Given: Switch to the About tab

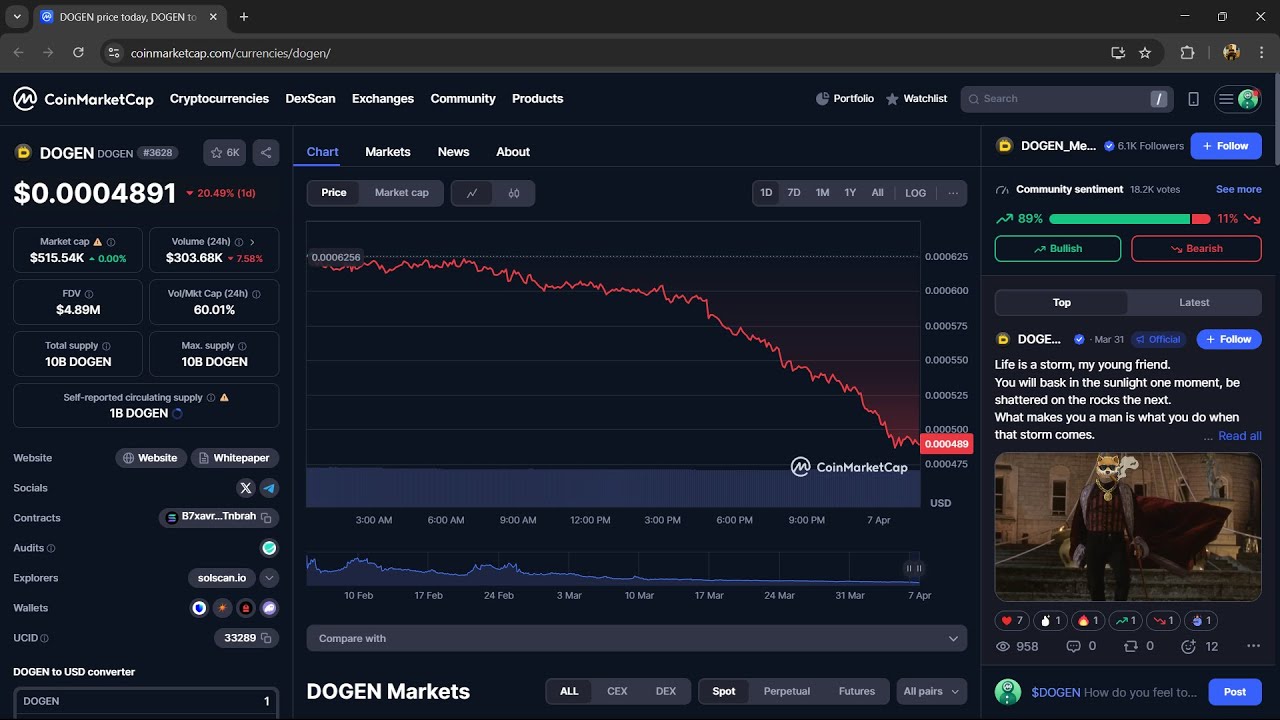Looking at the screenshot, I should tap(513, 152).
